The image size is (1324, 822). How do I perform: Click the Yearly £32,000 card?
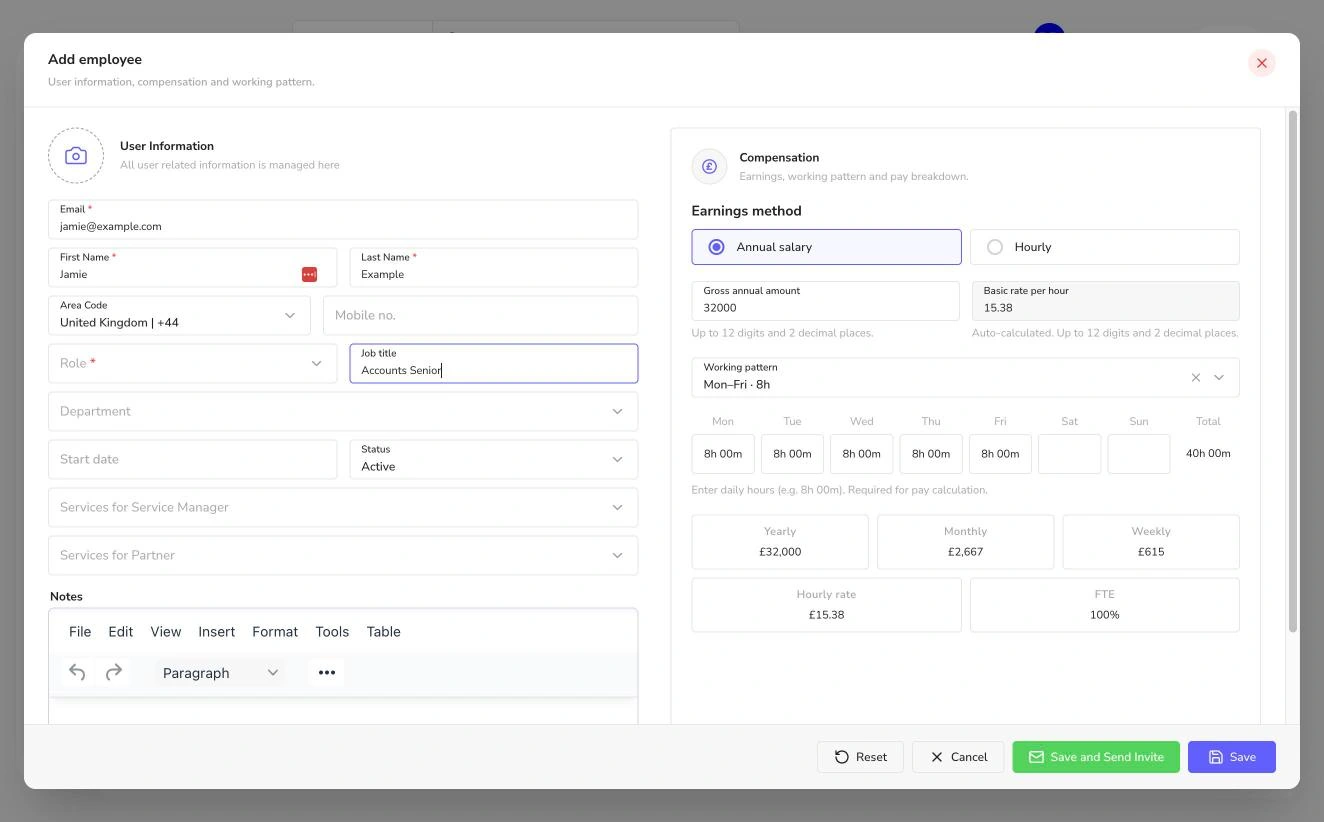(780, 542)
